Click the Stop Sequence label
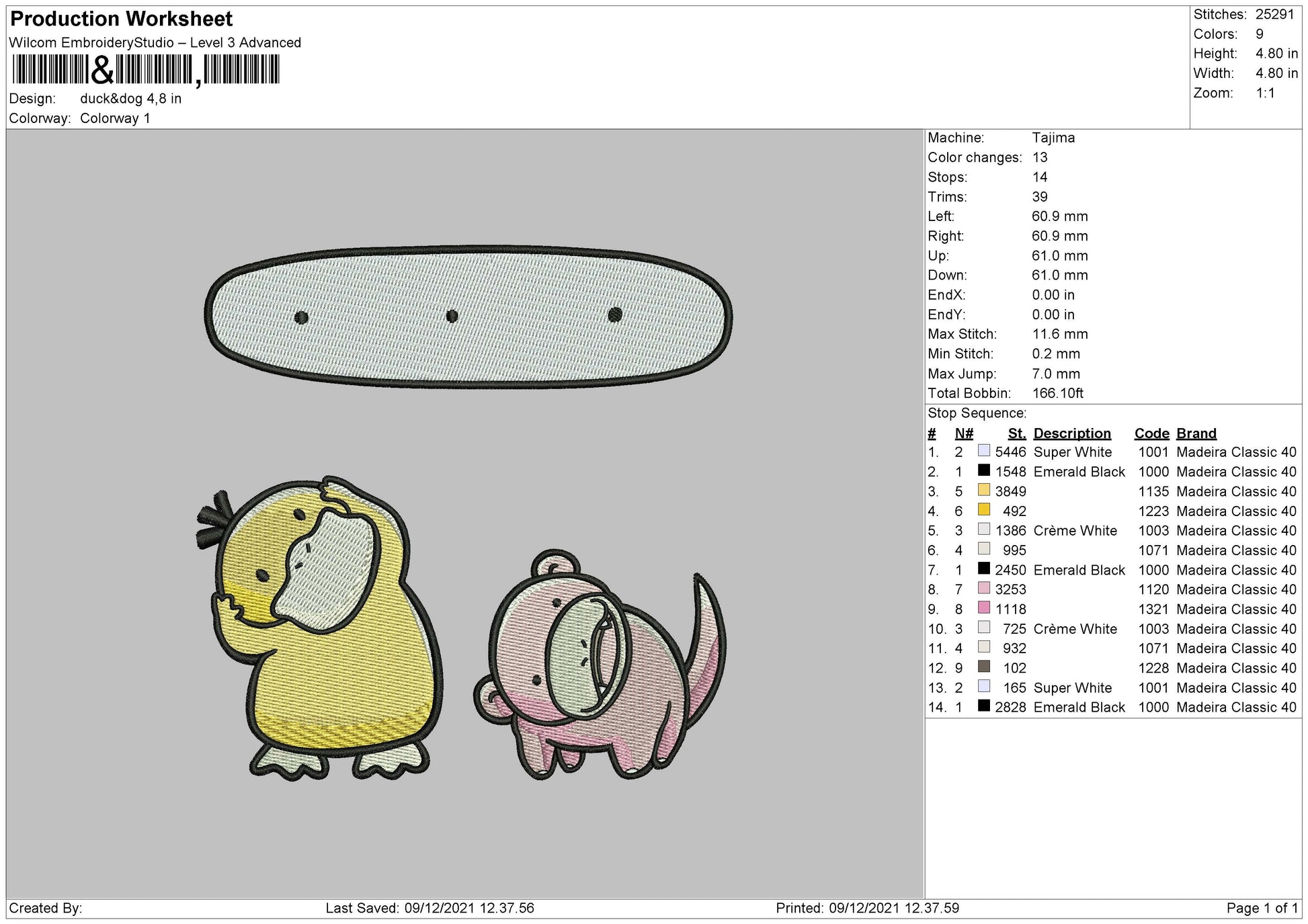1308x924 pixels. (x=977, y=413)
